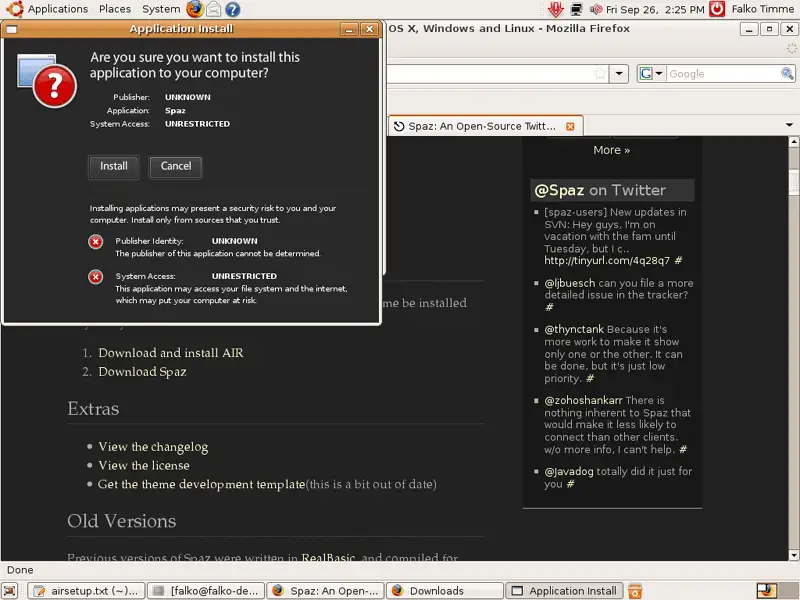Click the red download arrow tray icon
800x600 pixels.
pyautogui.click(x=555, y=9)
